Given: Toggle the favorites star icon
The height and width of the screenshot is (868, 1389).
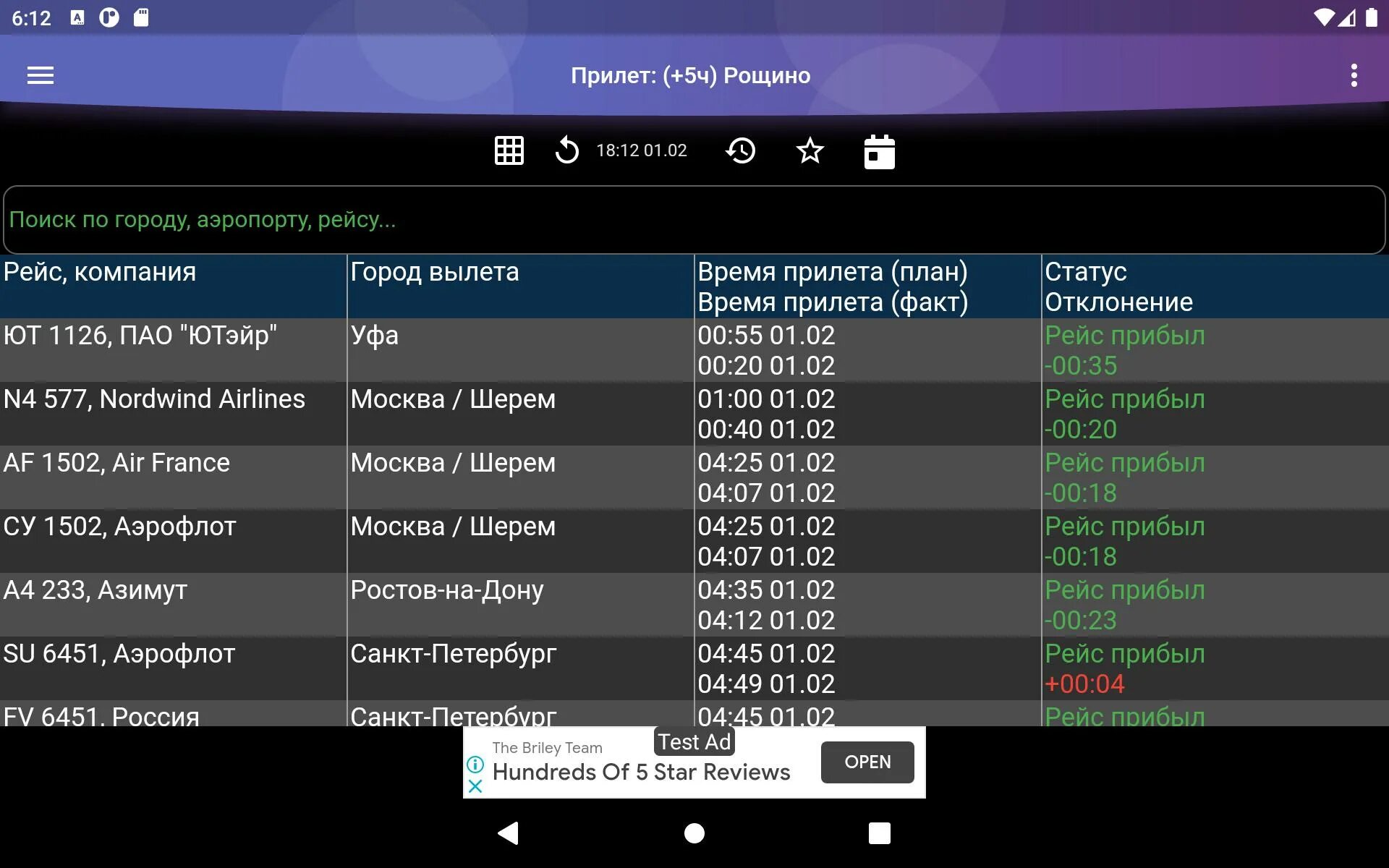Looking at the screenshot, I should click(810, 150).
